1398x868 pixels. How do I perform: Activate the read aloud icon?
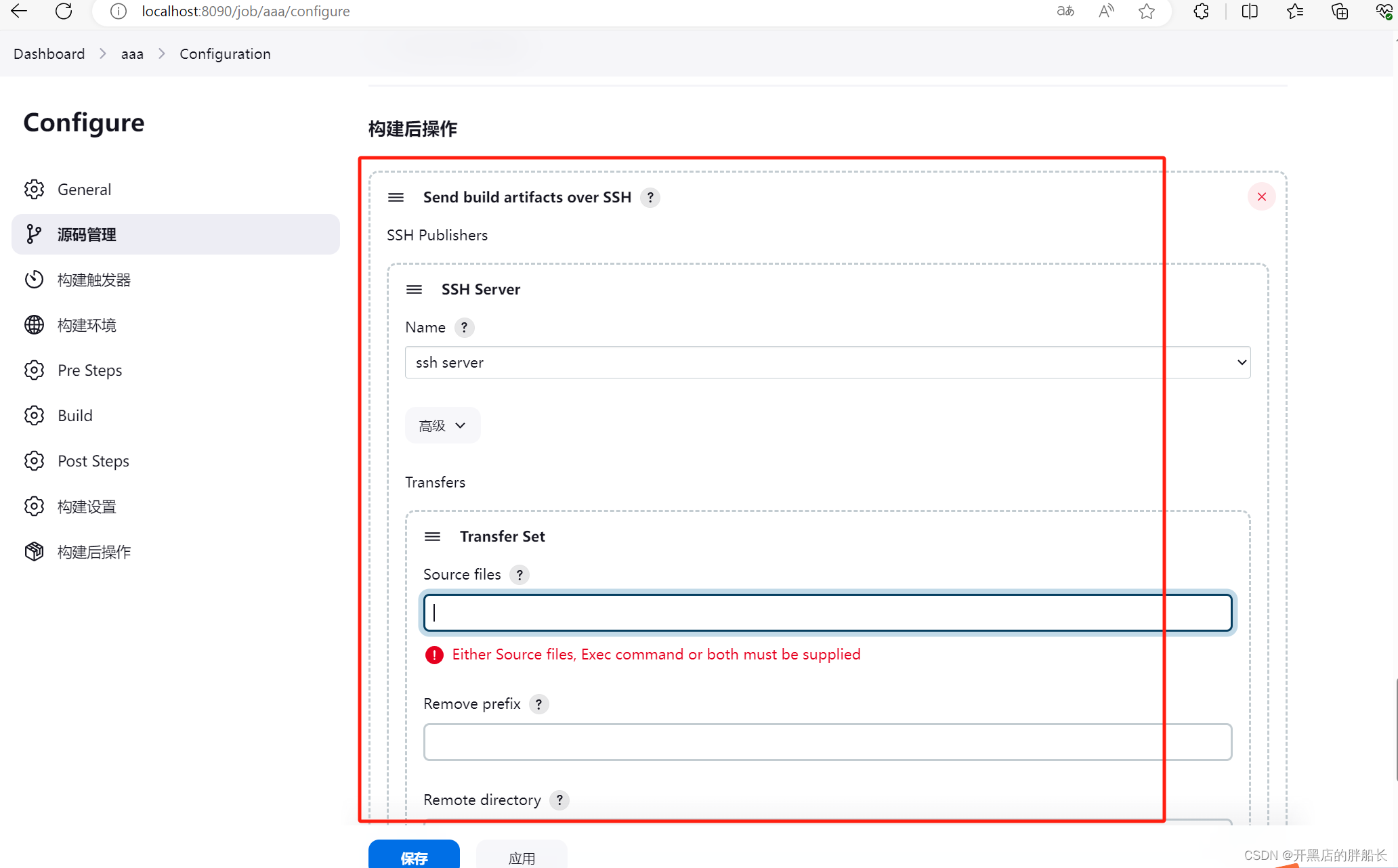tap(1106, 11)
